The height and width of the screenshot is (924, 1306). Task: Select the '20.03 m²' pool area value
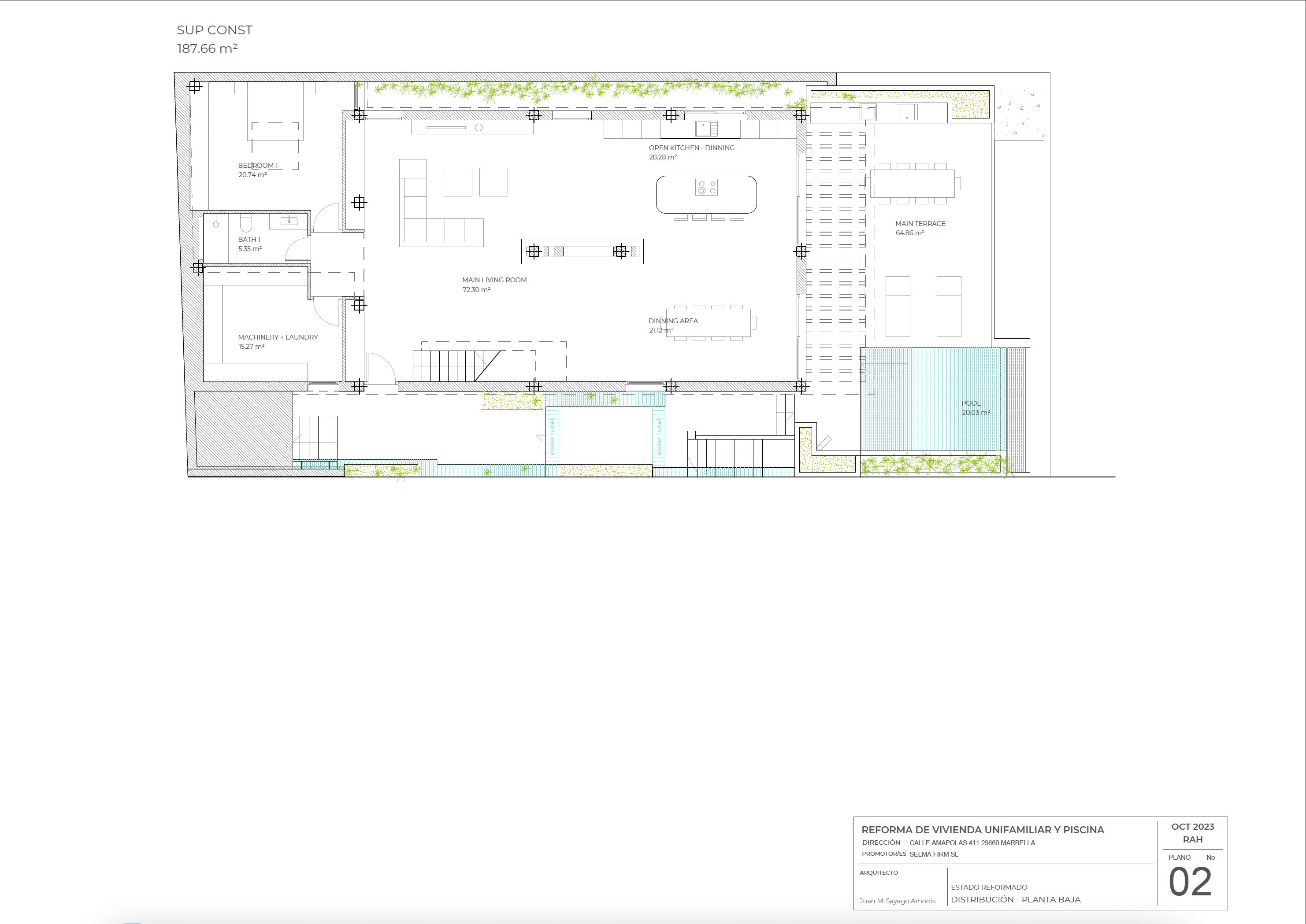(x=976, y=413)
